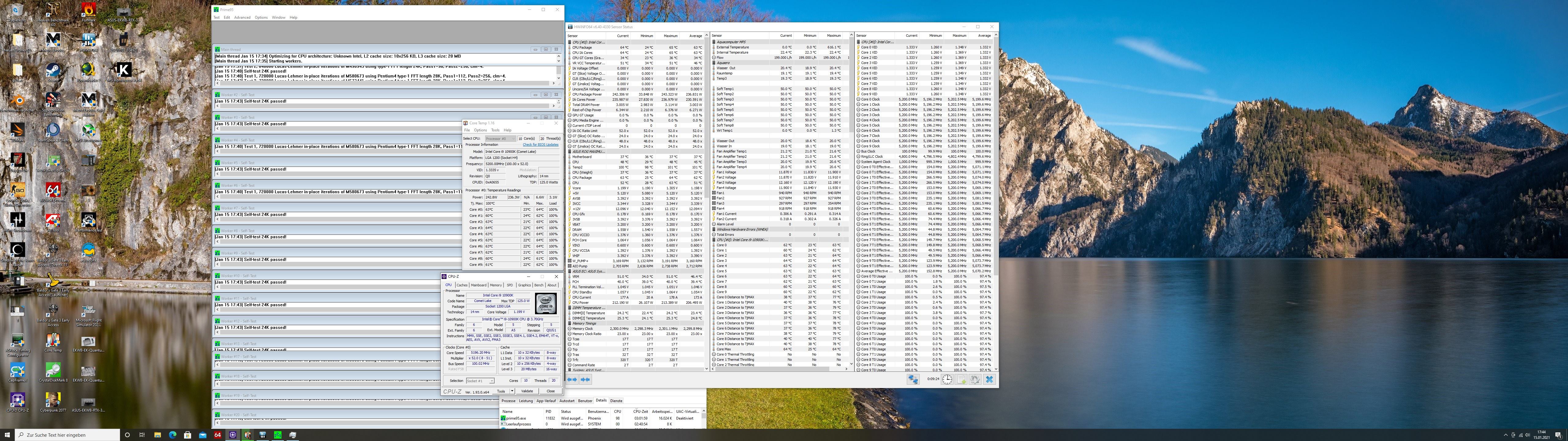The image size is (1568, 441).
Task: Open the Test menu in Prime95
Action: (x=216, y=18)
